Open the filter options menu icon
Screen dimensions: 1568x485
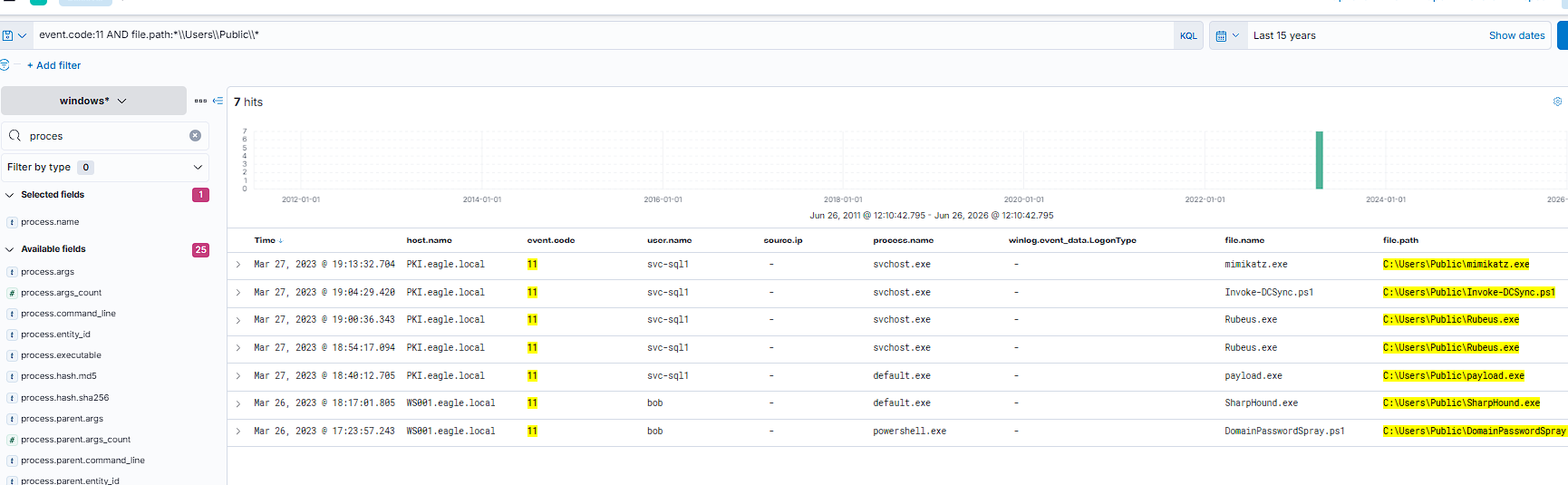click(x=5, y=65)
